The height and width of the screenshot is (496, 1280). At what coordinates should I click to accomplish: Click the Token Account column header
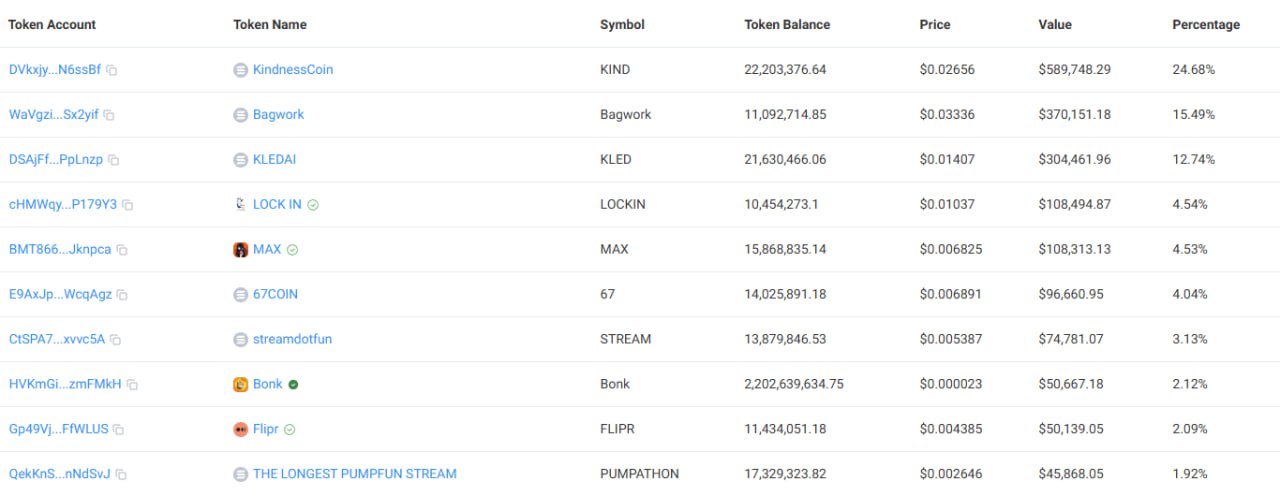coord(53,25)
